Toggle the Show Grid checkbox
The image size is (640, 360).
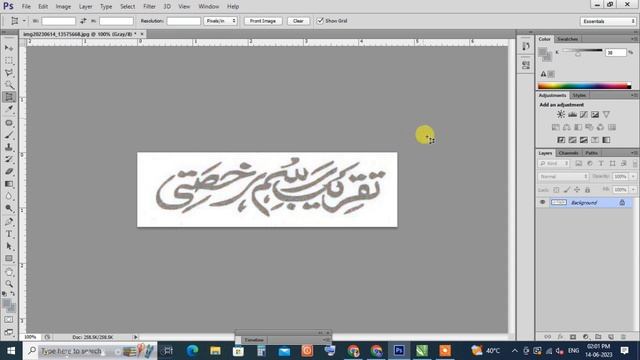[320, 21]
